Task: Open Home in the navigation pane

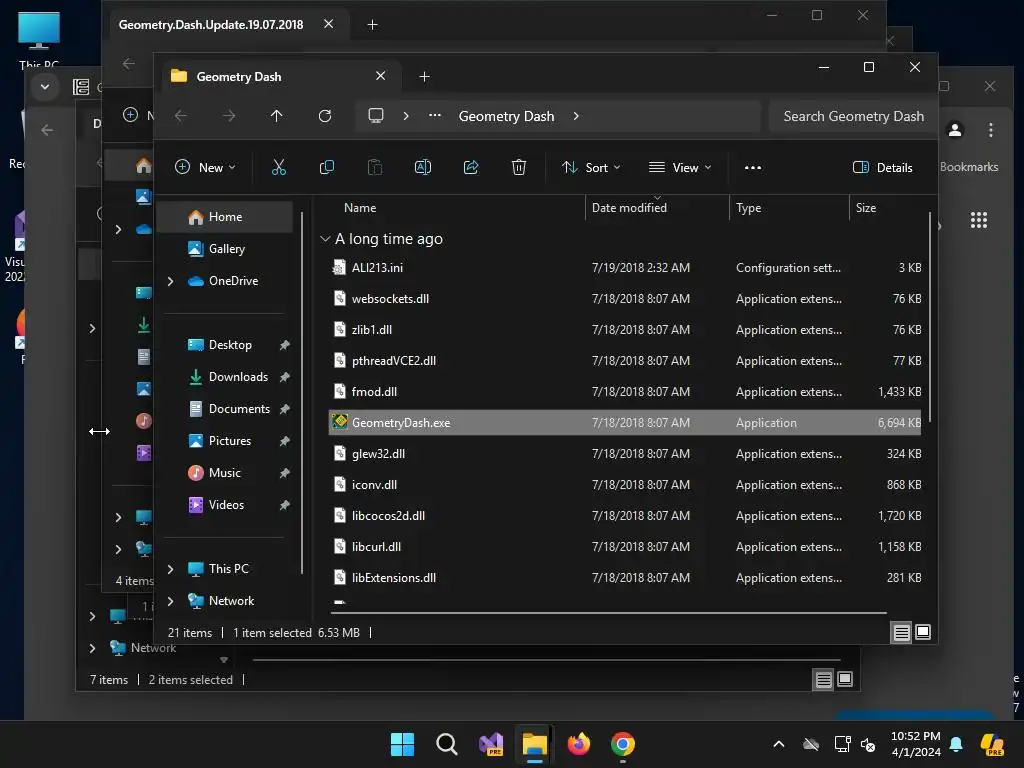Action: [x=225, y=217]
